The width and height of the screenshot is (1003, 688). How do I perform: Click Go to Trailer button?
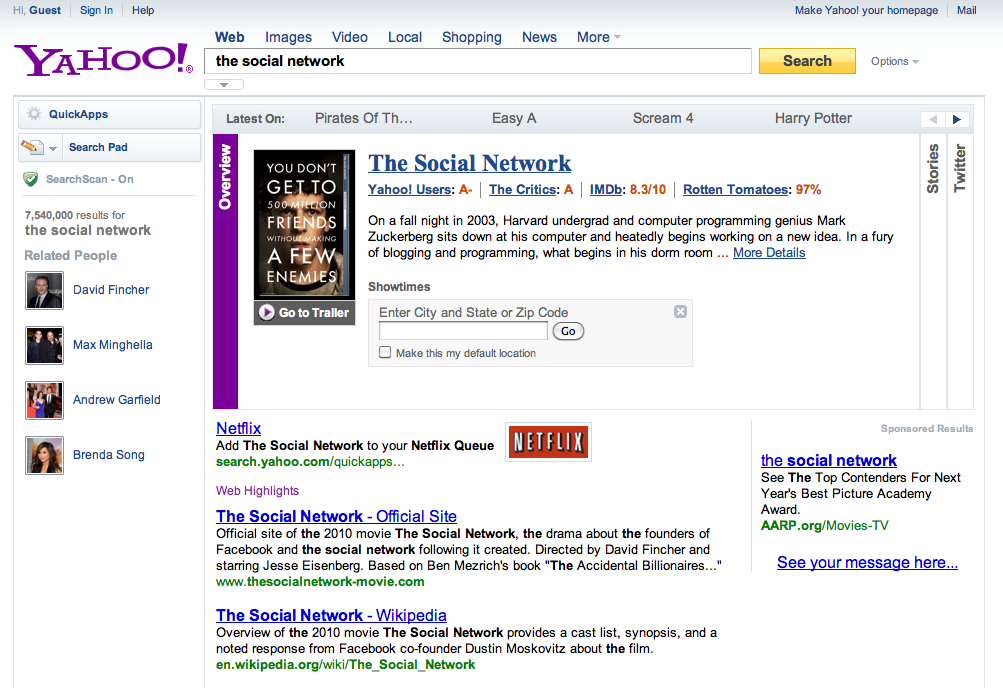pos(304,313)
